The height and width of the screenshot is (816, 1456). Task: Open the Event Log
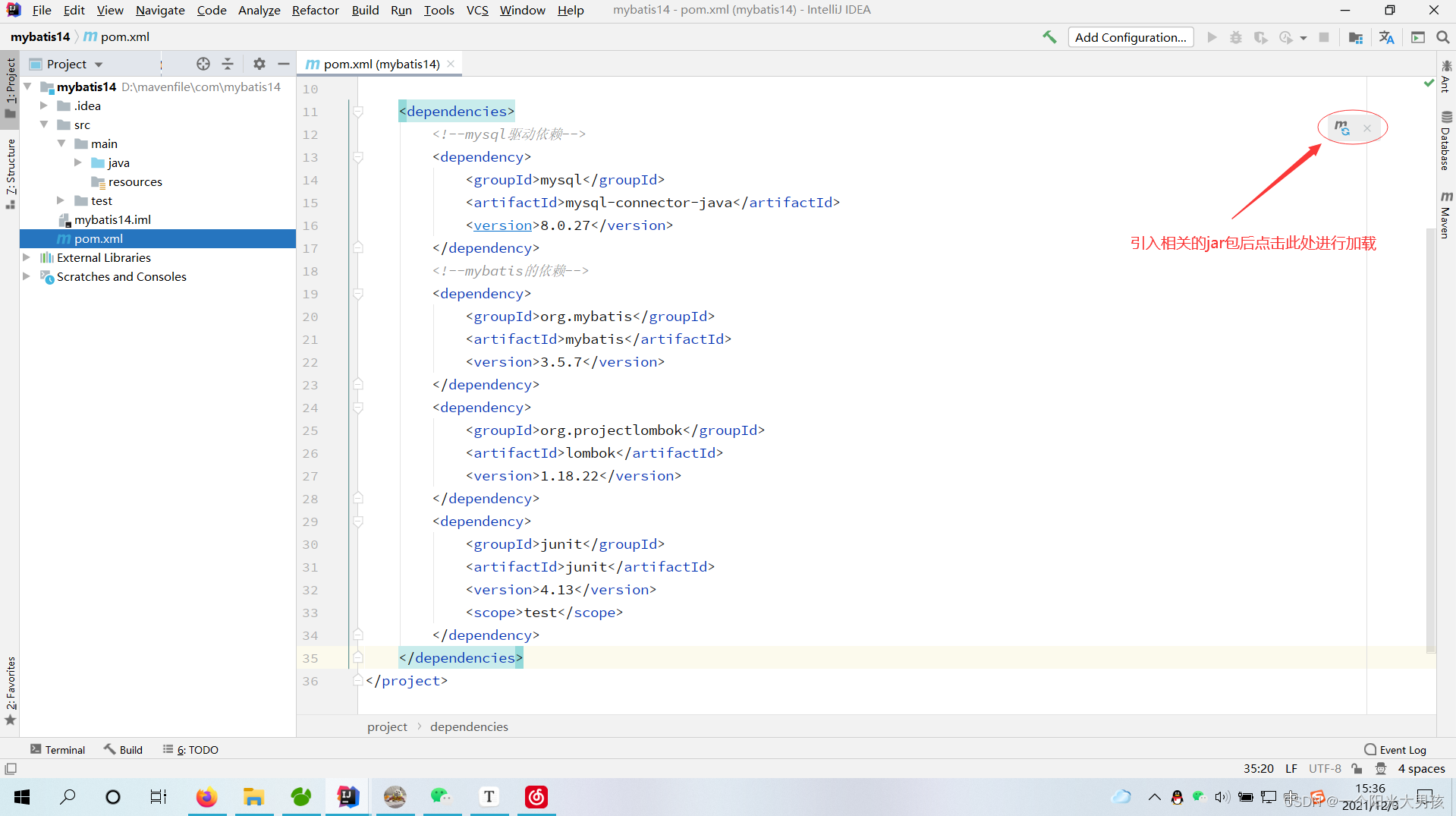pyautogui.click(x=1395, y=749)
